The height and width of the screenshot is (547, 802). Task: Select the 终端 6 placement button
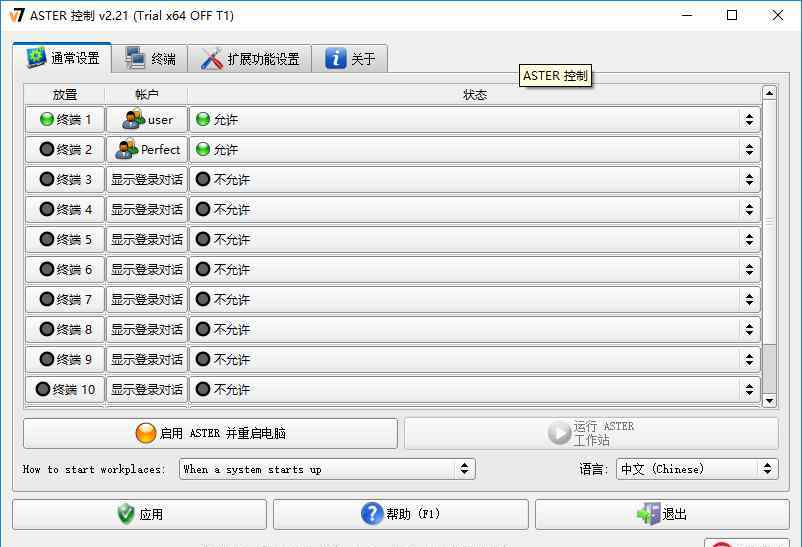point(65,270)
